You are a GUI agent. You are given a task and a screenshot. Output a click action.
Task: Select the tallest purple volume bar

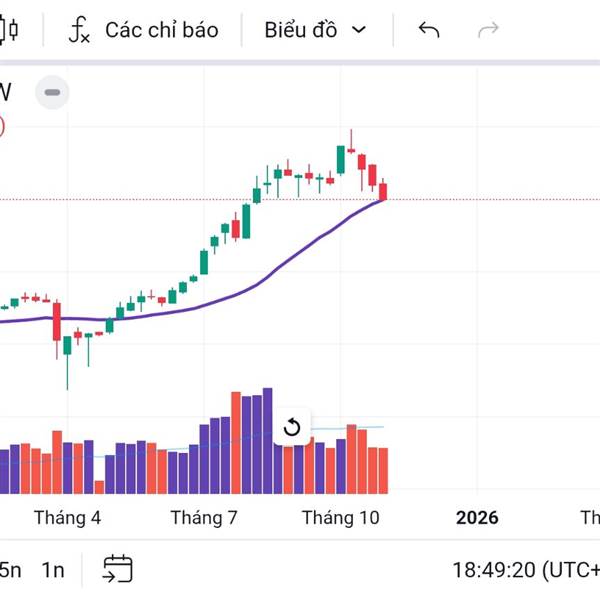coord(267,440)
